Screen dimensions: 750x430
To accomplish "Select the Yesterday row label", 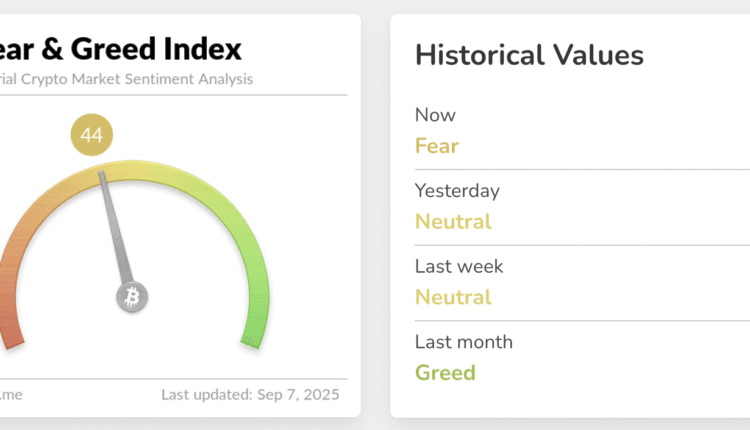I will 457,191.
